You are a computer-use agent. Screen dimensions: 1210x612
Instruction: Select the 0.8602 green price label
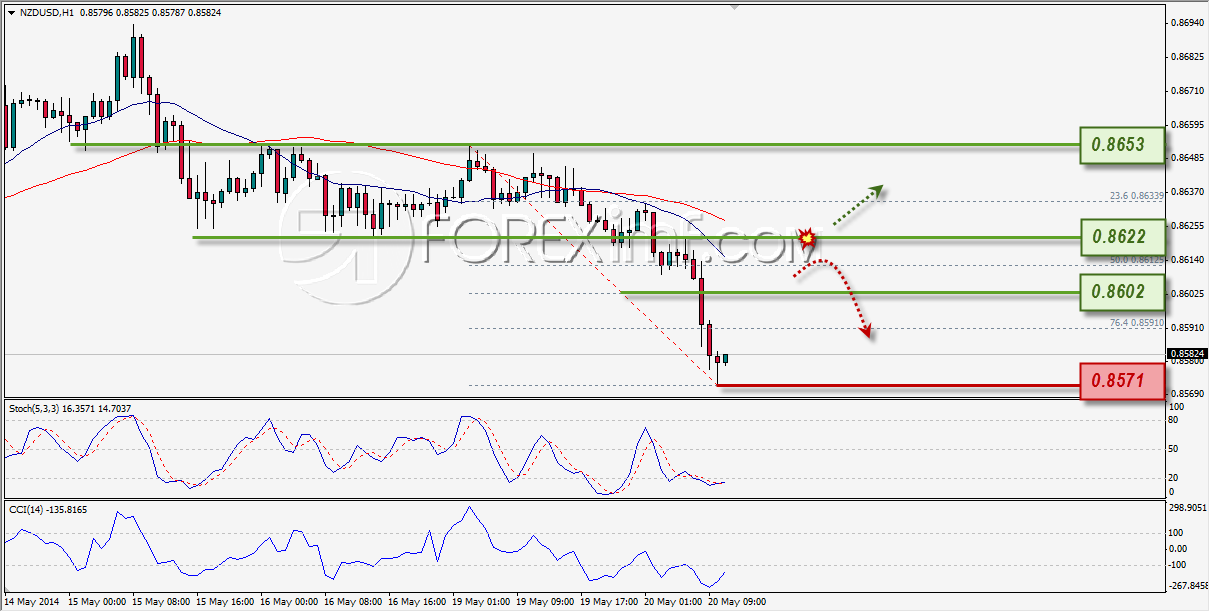[x=1123, y=293]
